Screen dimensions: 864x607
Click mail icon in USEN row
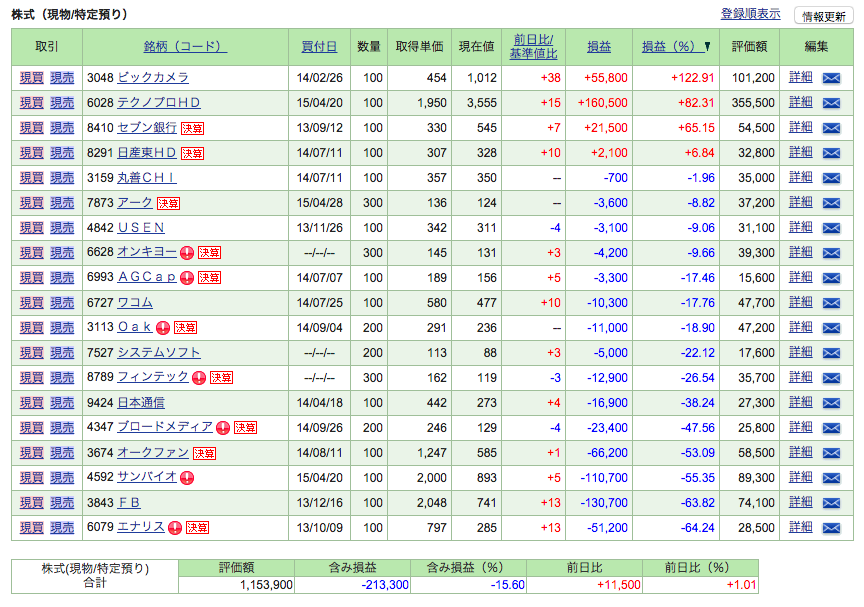(831, 228)
